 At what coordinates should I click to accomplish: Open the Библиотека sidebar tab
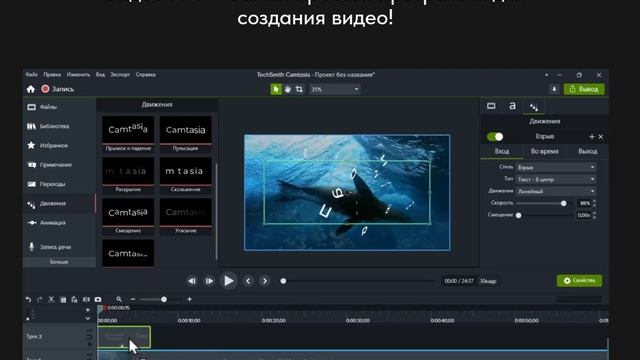[59, 126]
